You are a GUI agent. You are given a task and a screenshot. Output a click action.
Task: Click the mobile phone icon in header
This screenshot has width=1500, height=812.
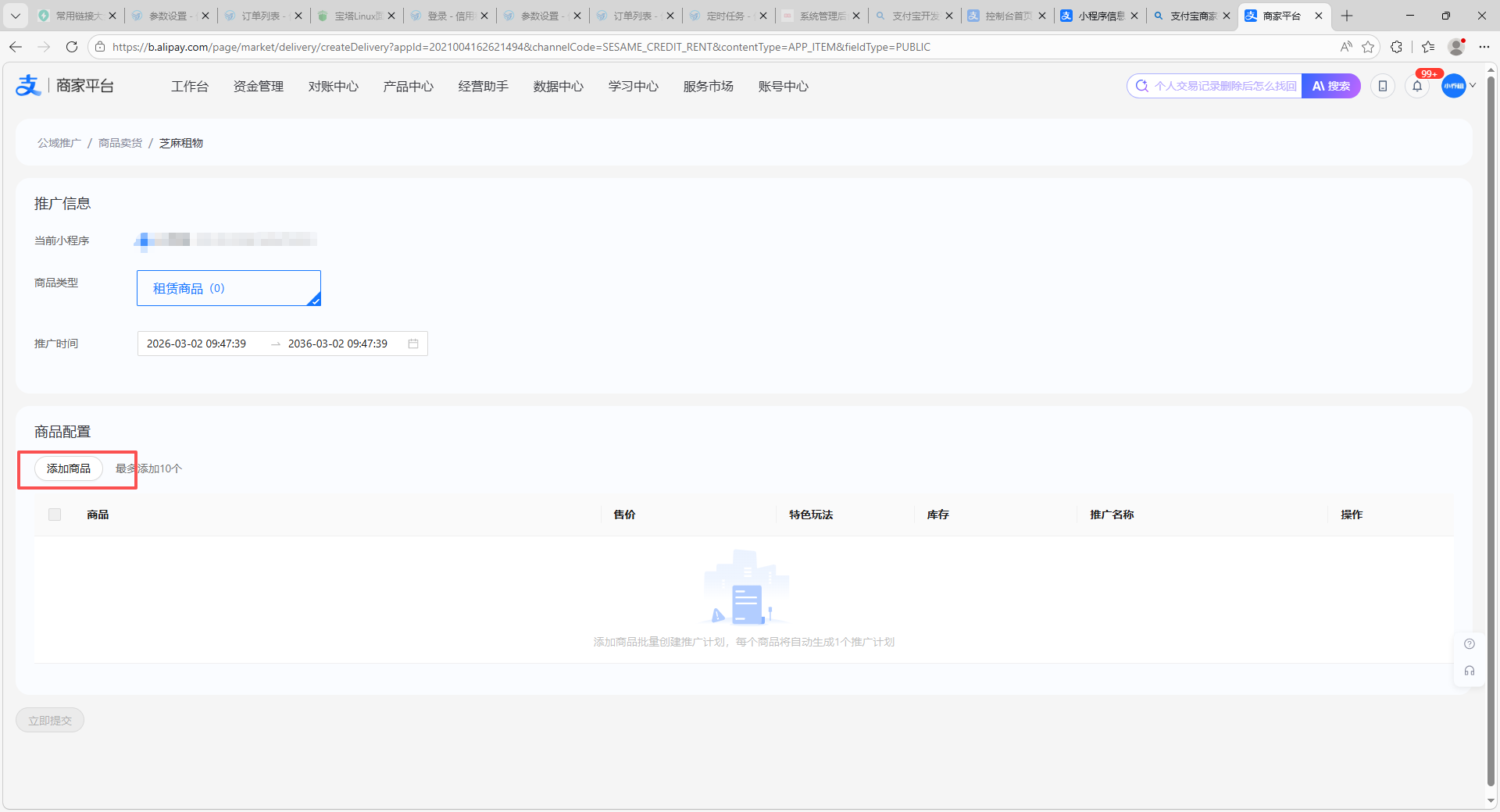tap(1383, 87)
